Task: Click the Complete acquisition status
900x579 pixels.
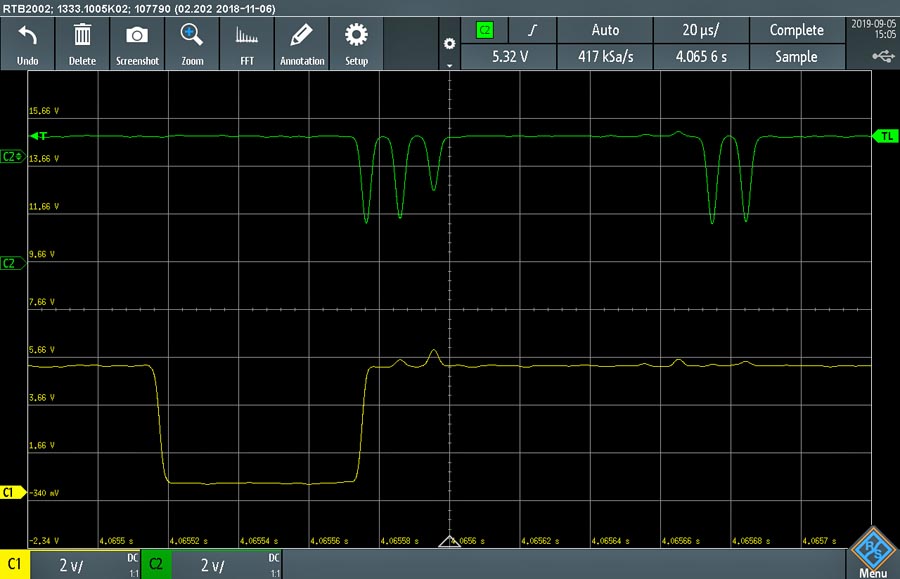Action: [797, 30]
